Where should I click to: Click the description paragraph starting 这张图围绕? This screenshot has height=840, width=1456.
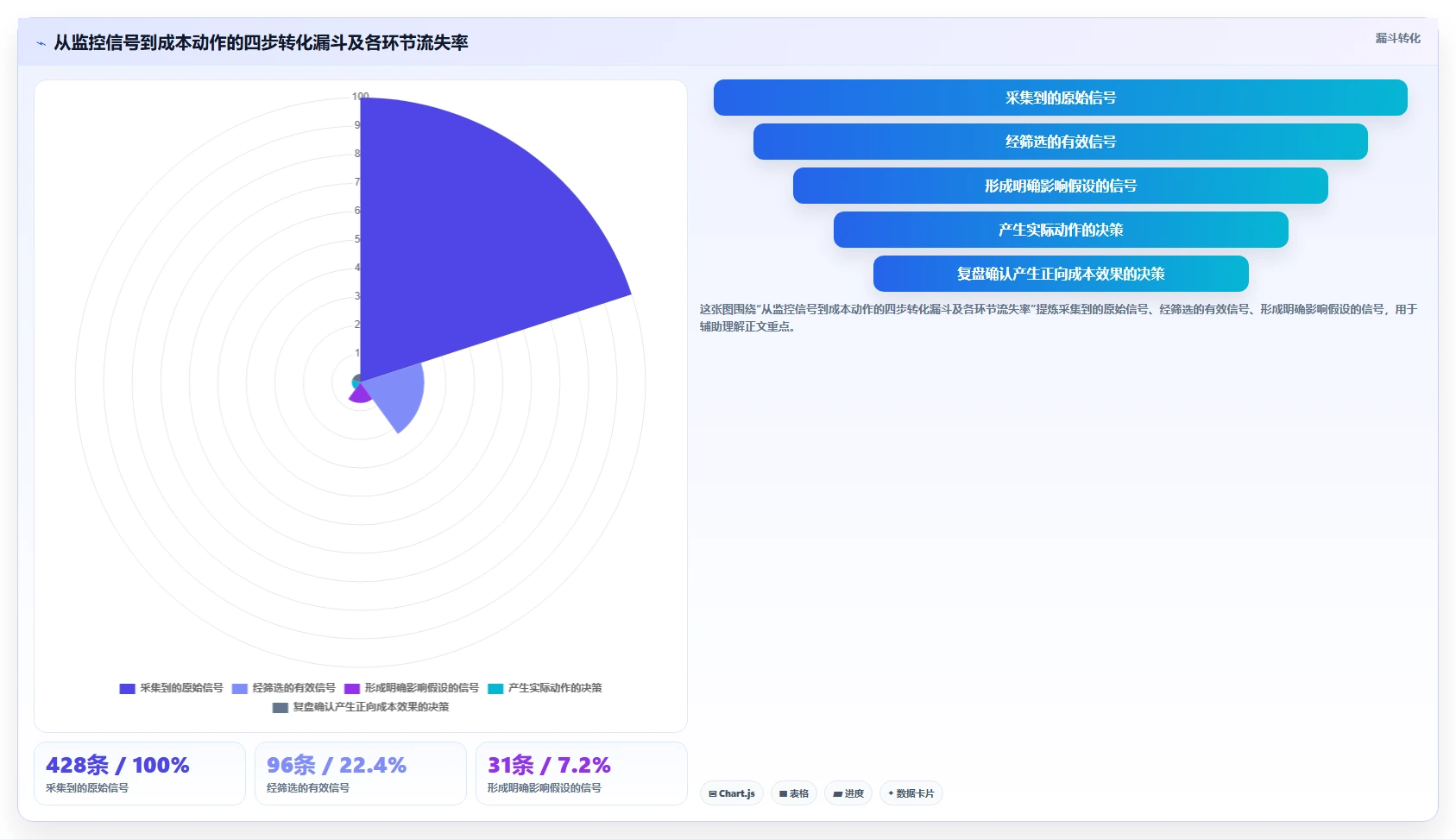(1058, 318)
